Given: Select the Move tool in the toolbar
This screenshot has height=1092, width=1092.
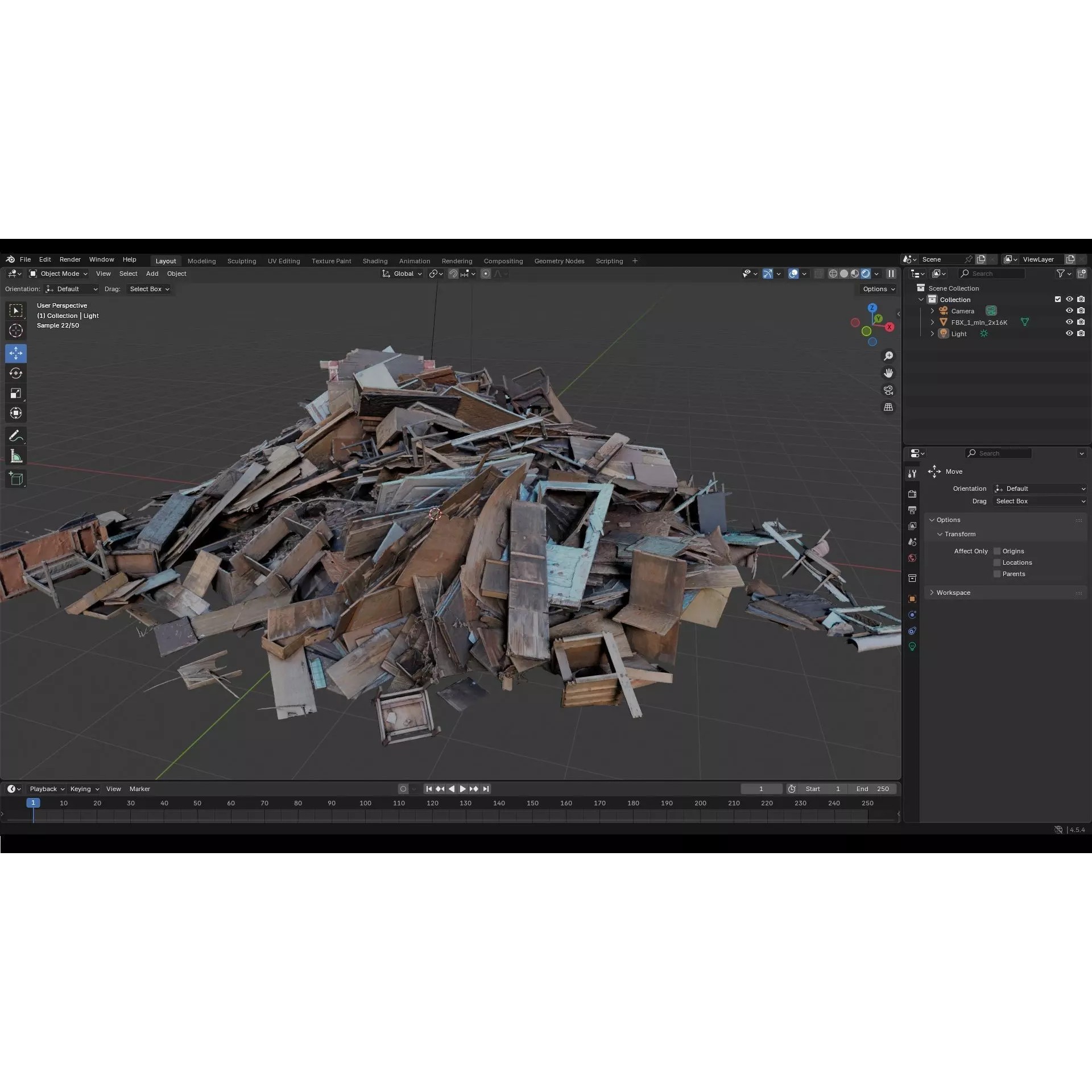Looking at the screenshot, I should click(x=16, y=353).
